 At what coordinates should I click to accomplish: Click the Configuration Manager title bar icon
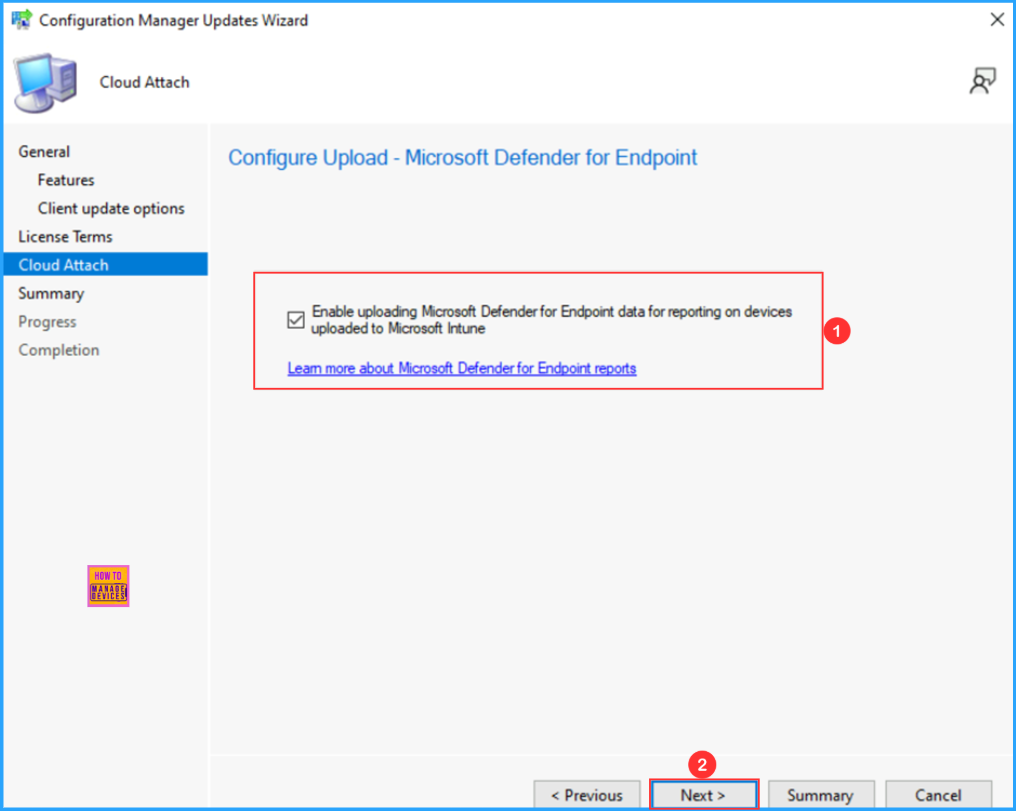21,19
